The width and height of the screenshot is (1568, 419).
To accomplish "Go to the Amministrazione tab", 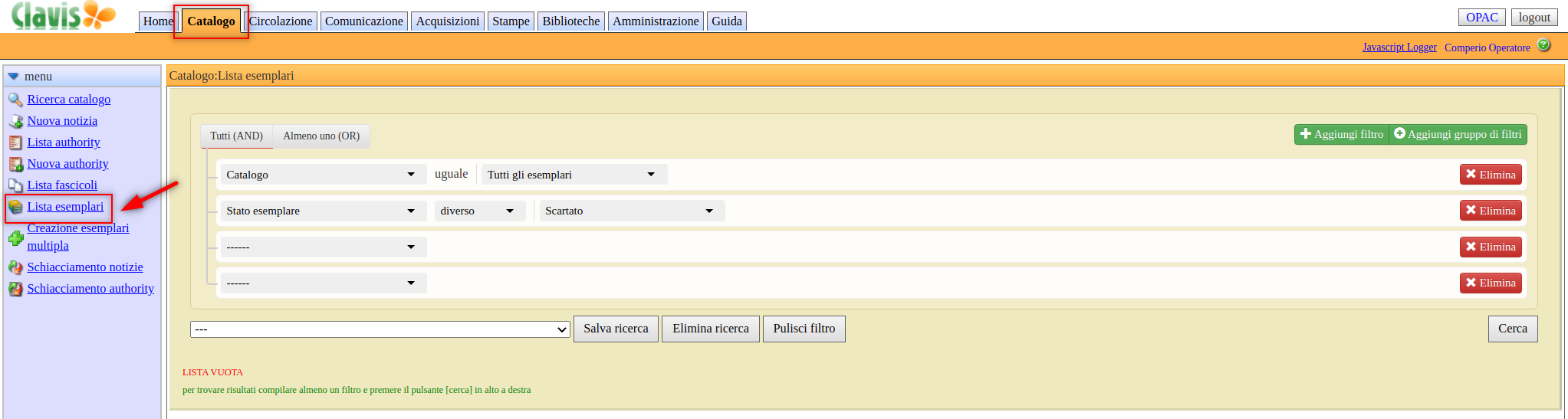I will click(656, 21).
